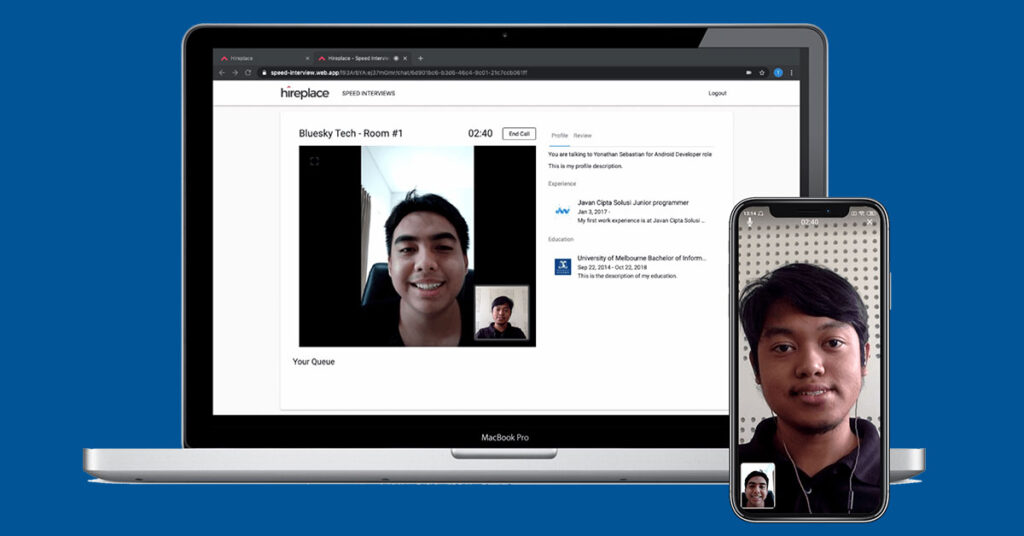Open a new browser tab with plus

420,58
